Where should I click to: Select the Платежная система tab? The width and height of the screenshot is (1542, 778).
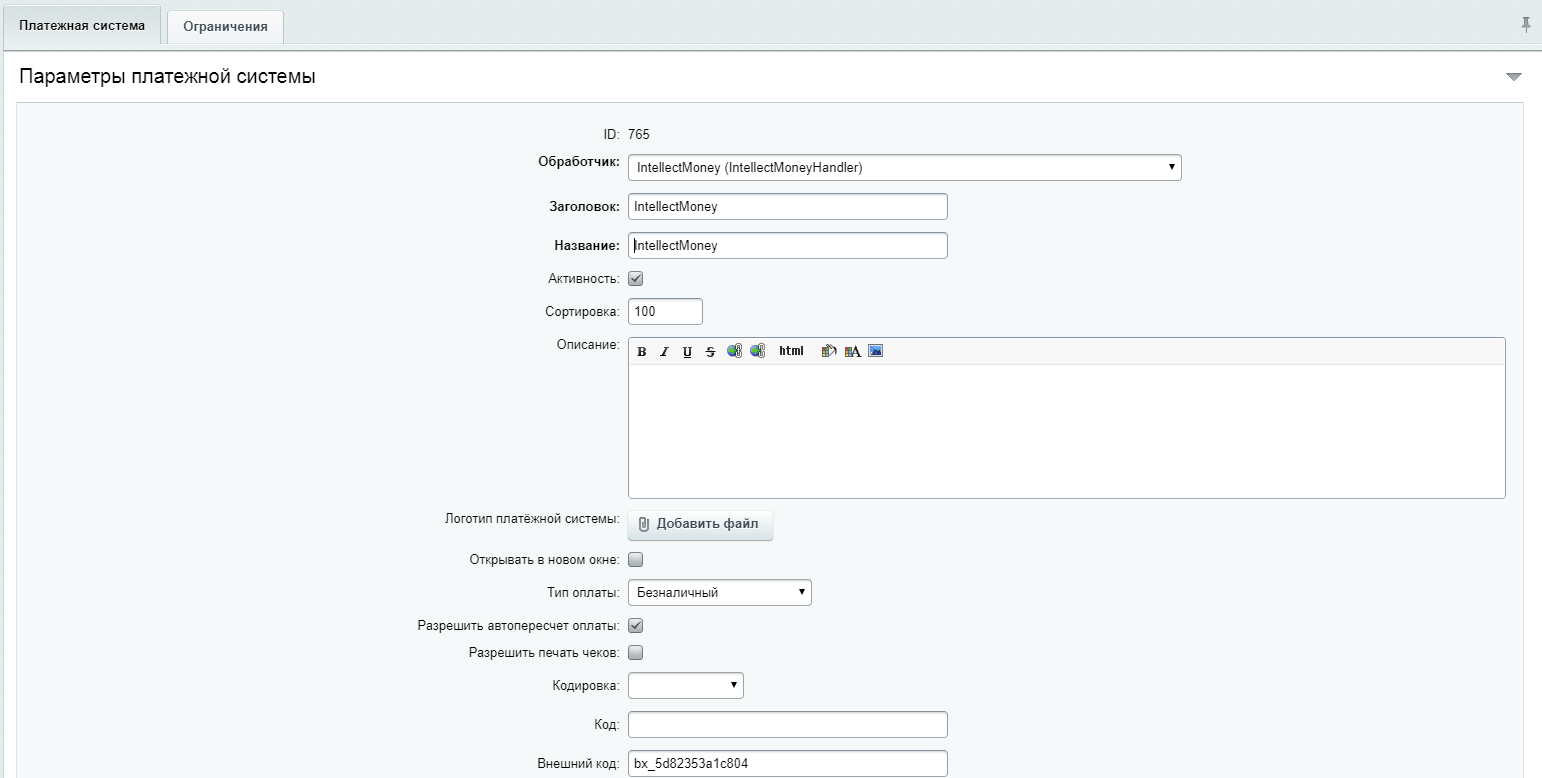[x=82, y=25]
